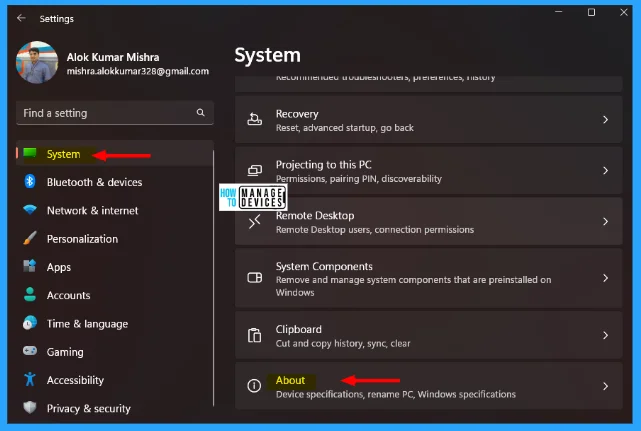Open Remote Desktop settings
This screenshot has height=431, width=641.
428,221
